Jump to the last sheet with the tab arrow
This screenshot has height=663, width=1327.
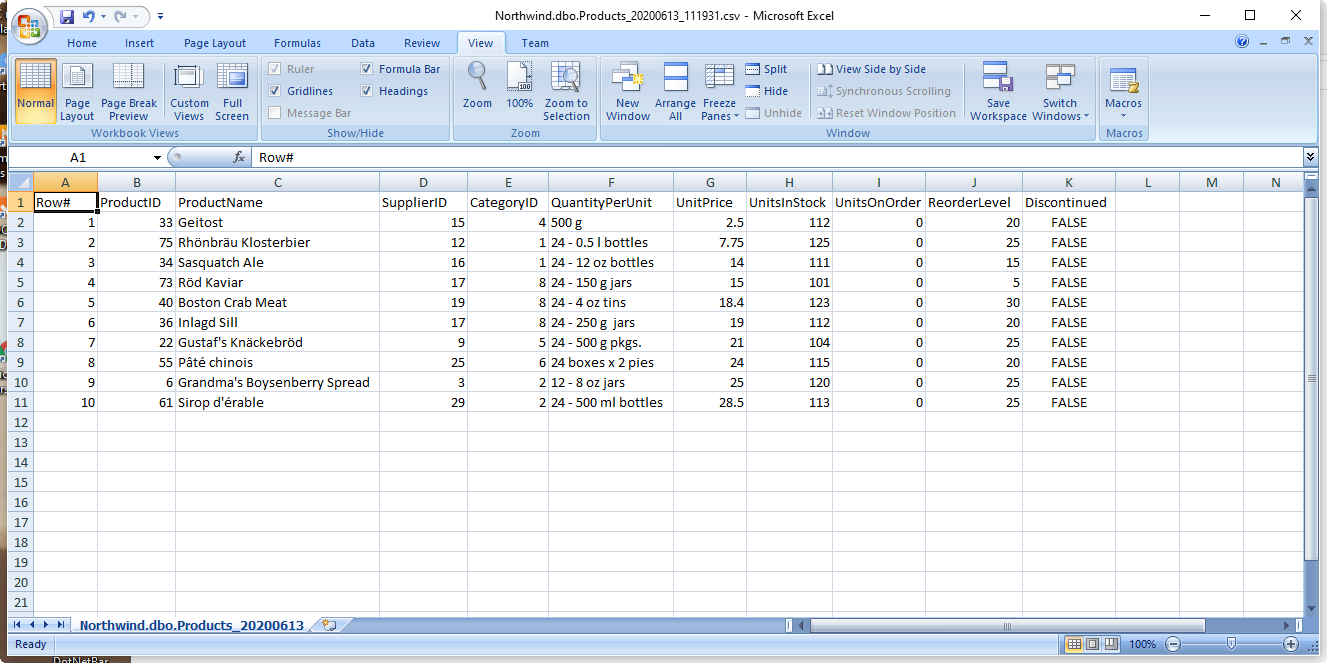pos(61,625)
